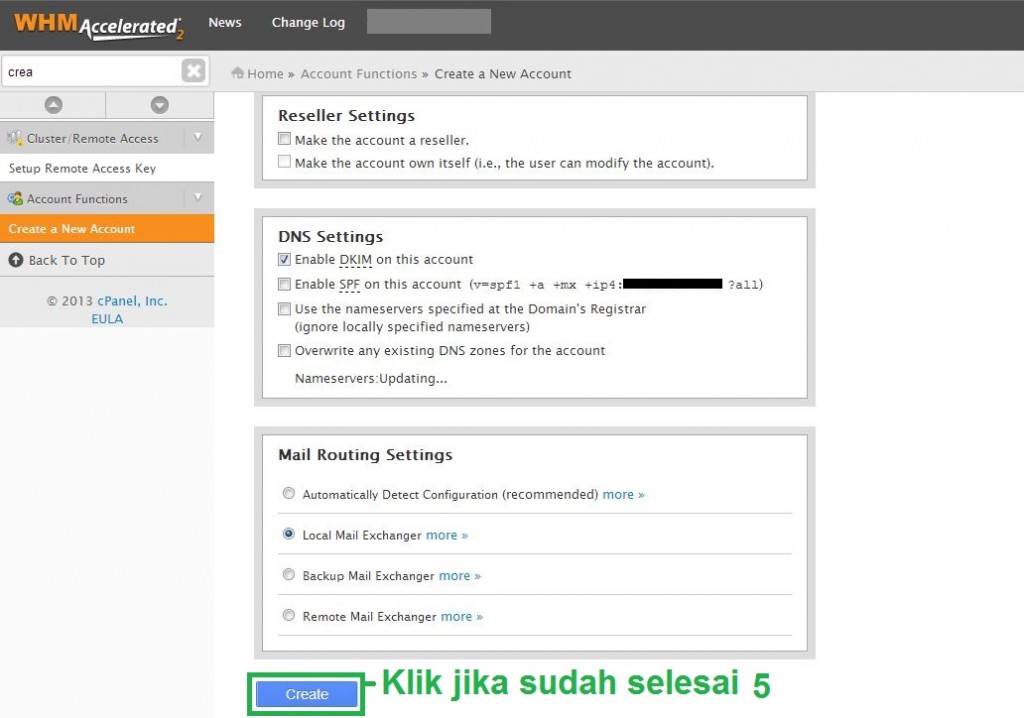The width and height of the screenshot is (1024, 718).
Task: Uncheck Enable DKIM on this account
Action: 283,259
